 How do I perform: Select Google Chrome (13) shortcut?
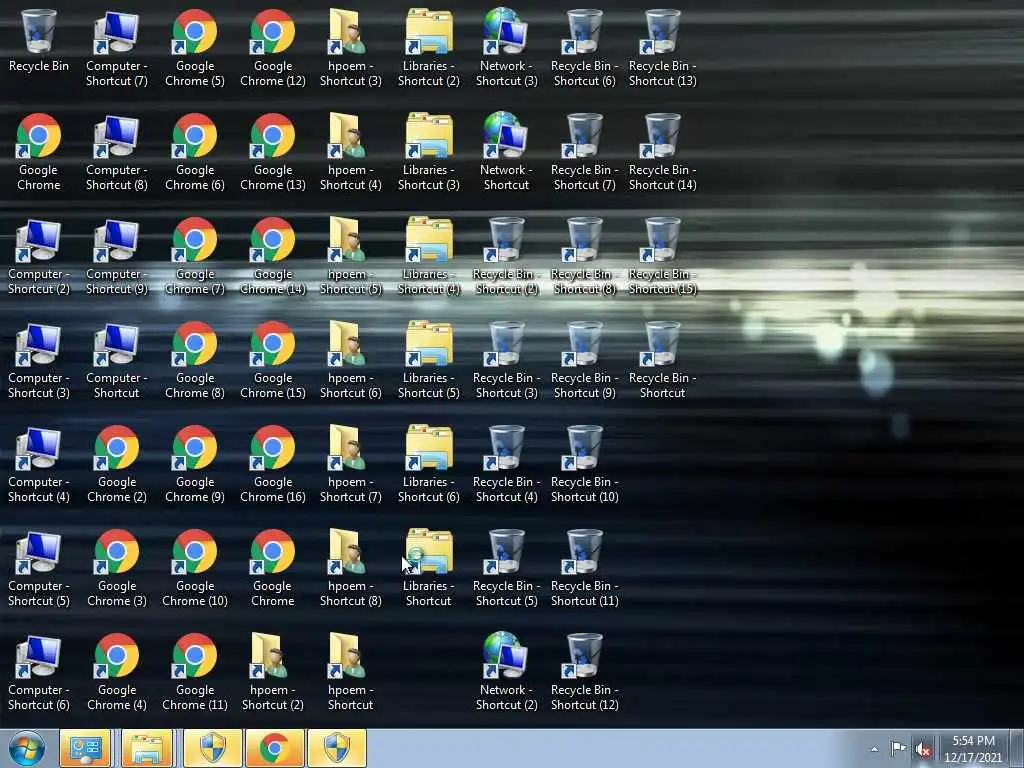click(x=272, y=152)
